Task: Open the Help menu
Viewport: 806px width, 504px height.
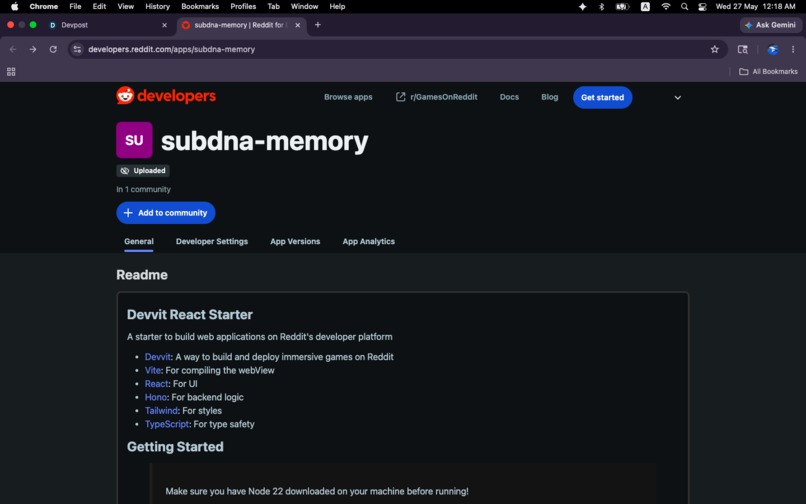Action: 337,7
